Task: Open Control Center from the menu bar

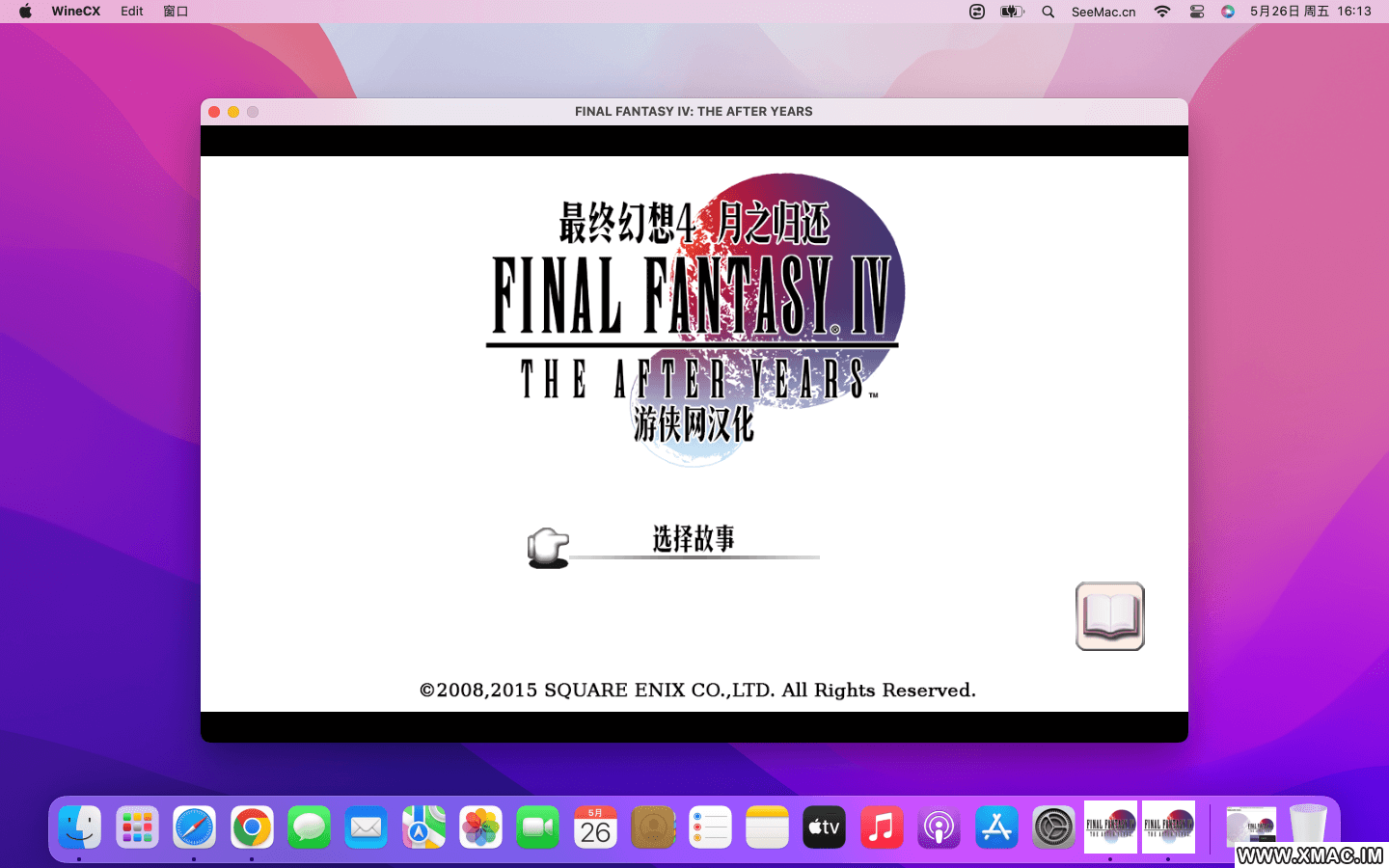Action: [x=1197, y=12]
